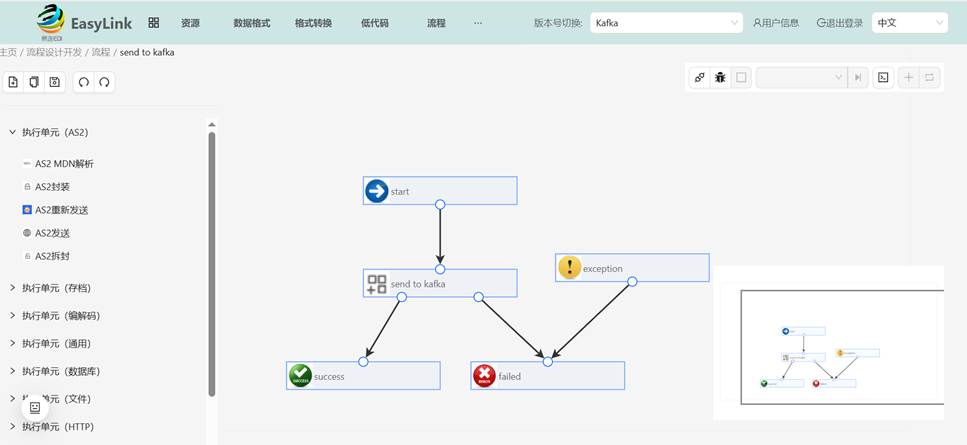Open the 中文 language dropdown
Screen dimensions: 967x445
910,22
